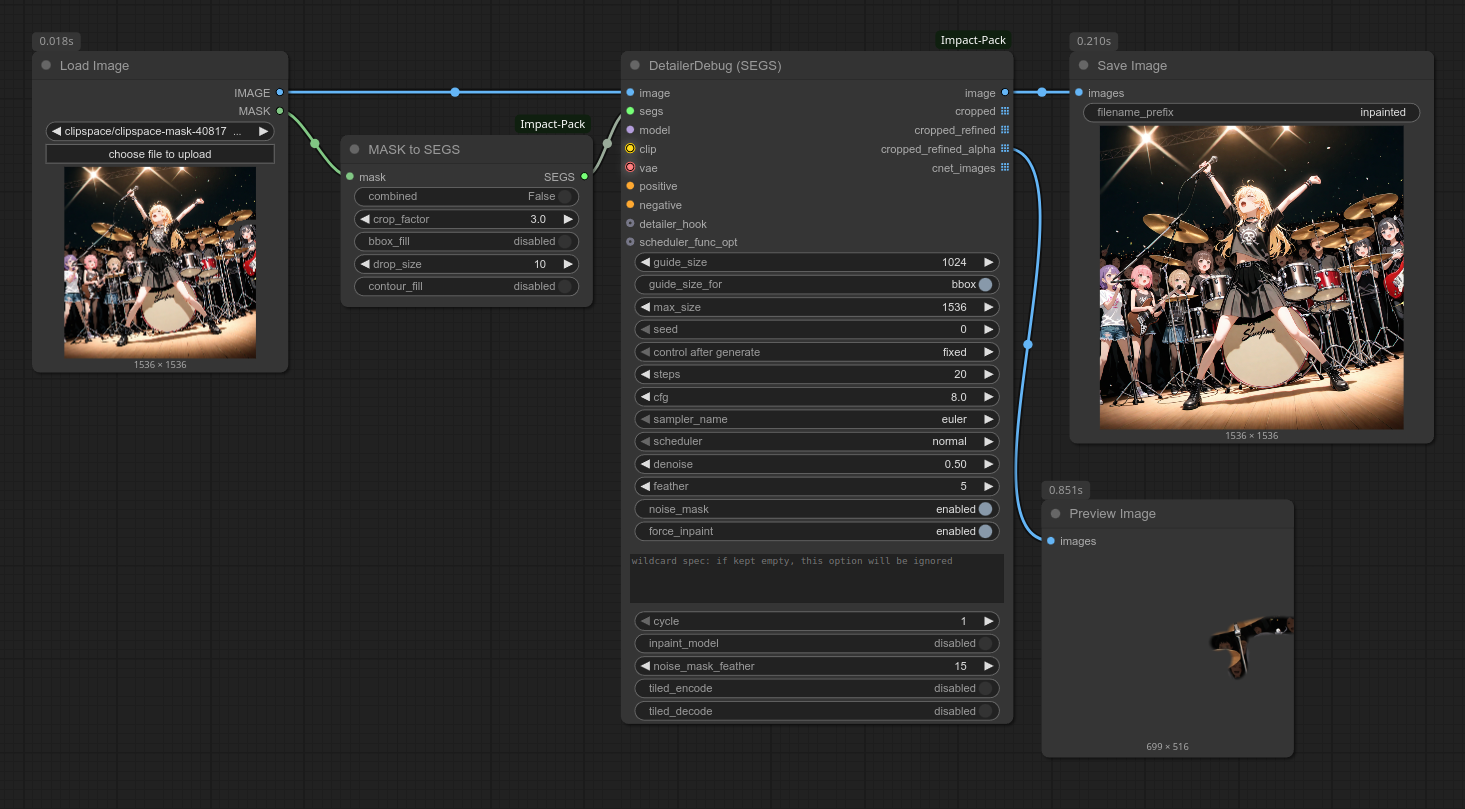Open the clipspace image file dropdown
This screenshot has height=809, width=1465.
coord(160,131)
